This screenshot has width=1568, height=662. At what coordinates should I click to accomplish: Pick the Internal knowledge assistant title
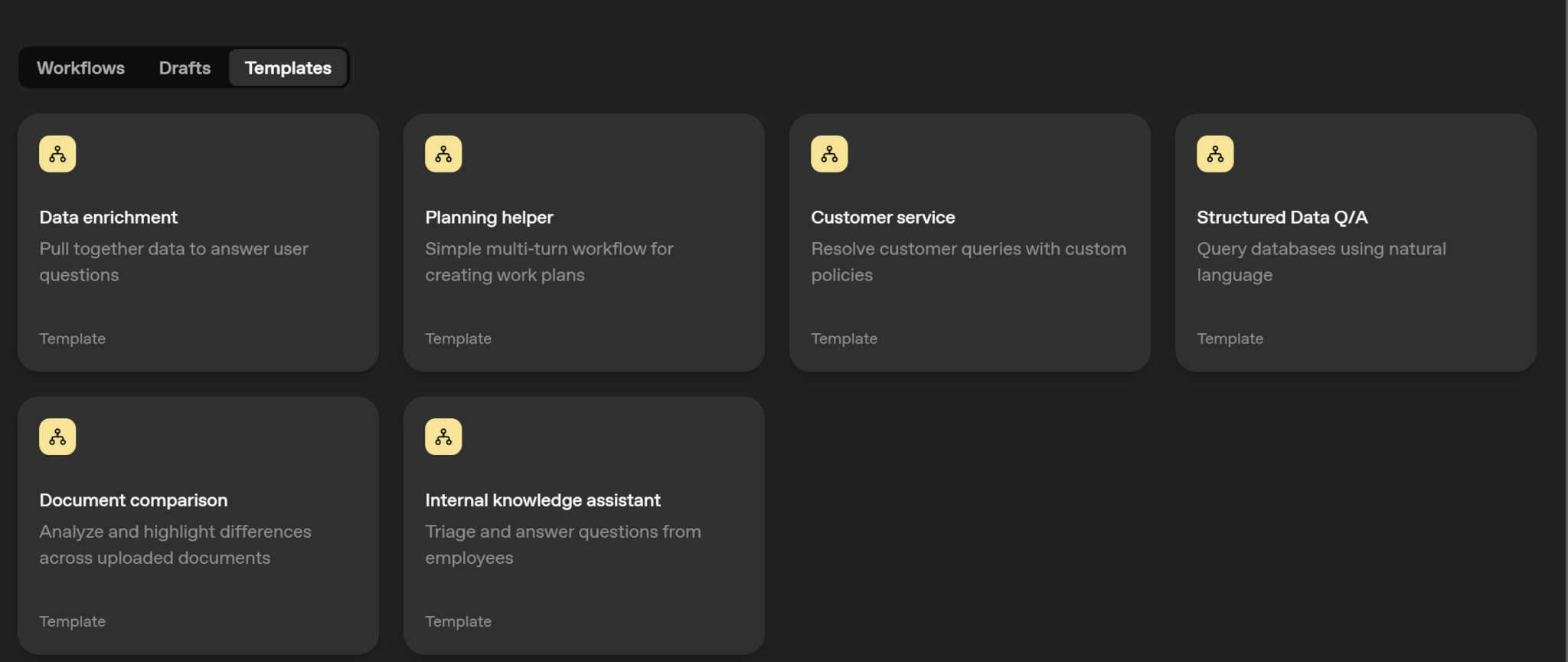coord(542,500)
